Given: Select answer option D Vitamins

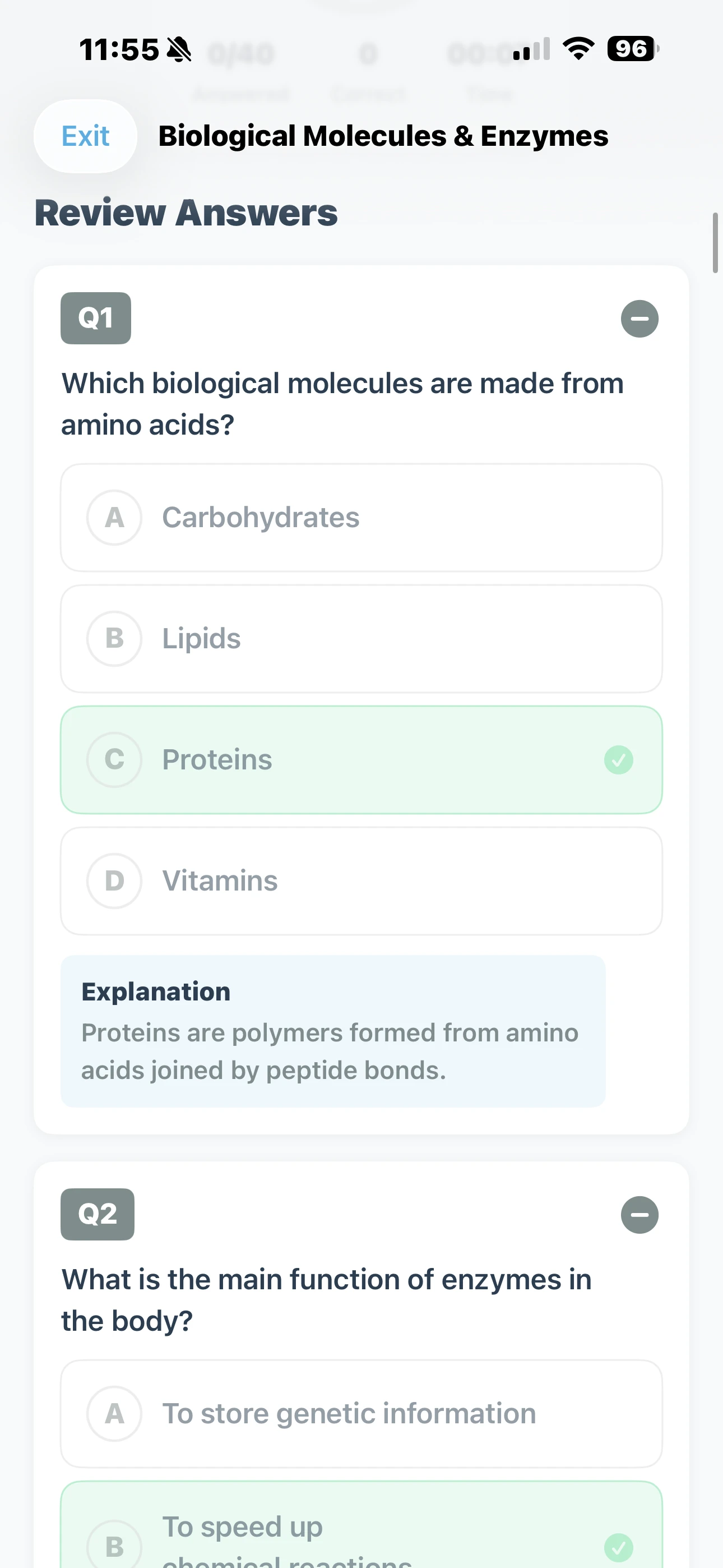Looking at the screenshot, I should pyautogui.click(x=361, y=881).
